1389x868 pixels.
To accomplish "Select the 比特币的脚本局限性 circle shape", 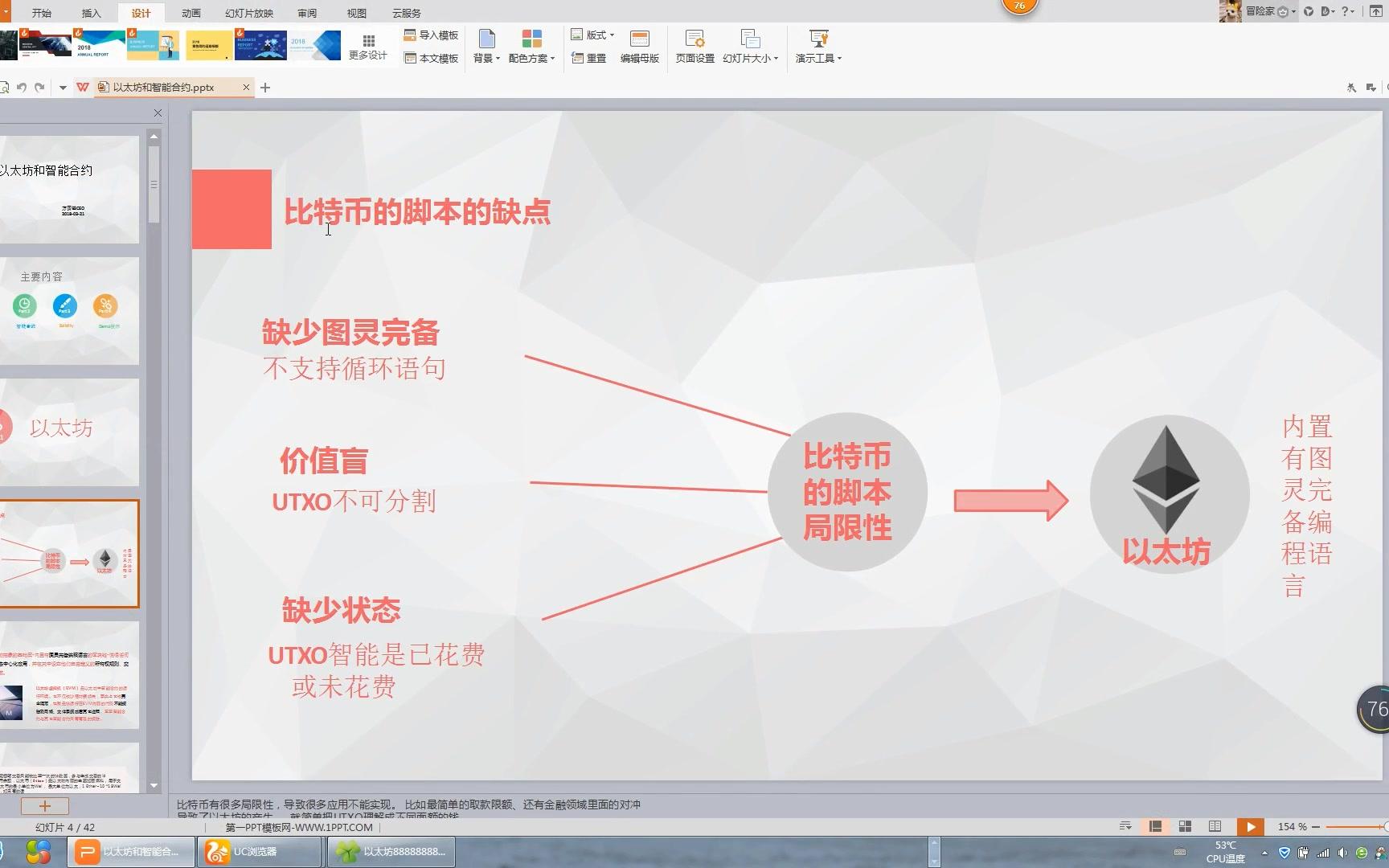I will 847,492.
